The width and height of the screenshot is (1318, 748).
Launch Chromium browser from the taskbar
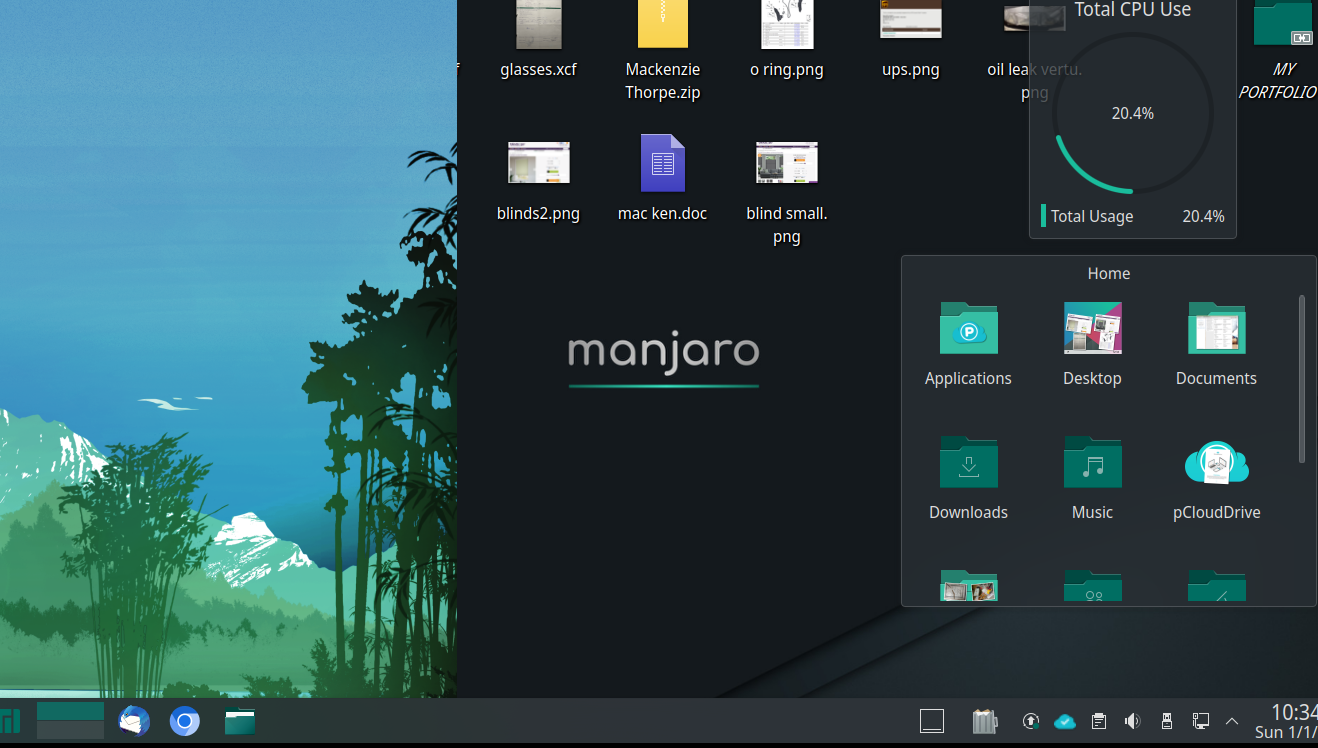tap(185, 721)
